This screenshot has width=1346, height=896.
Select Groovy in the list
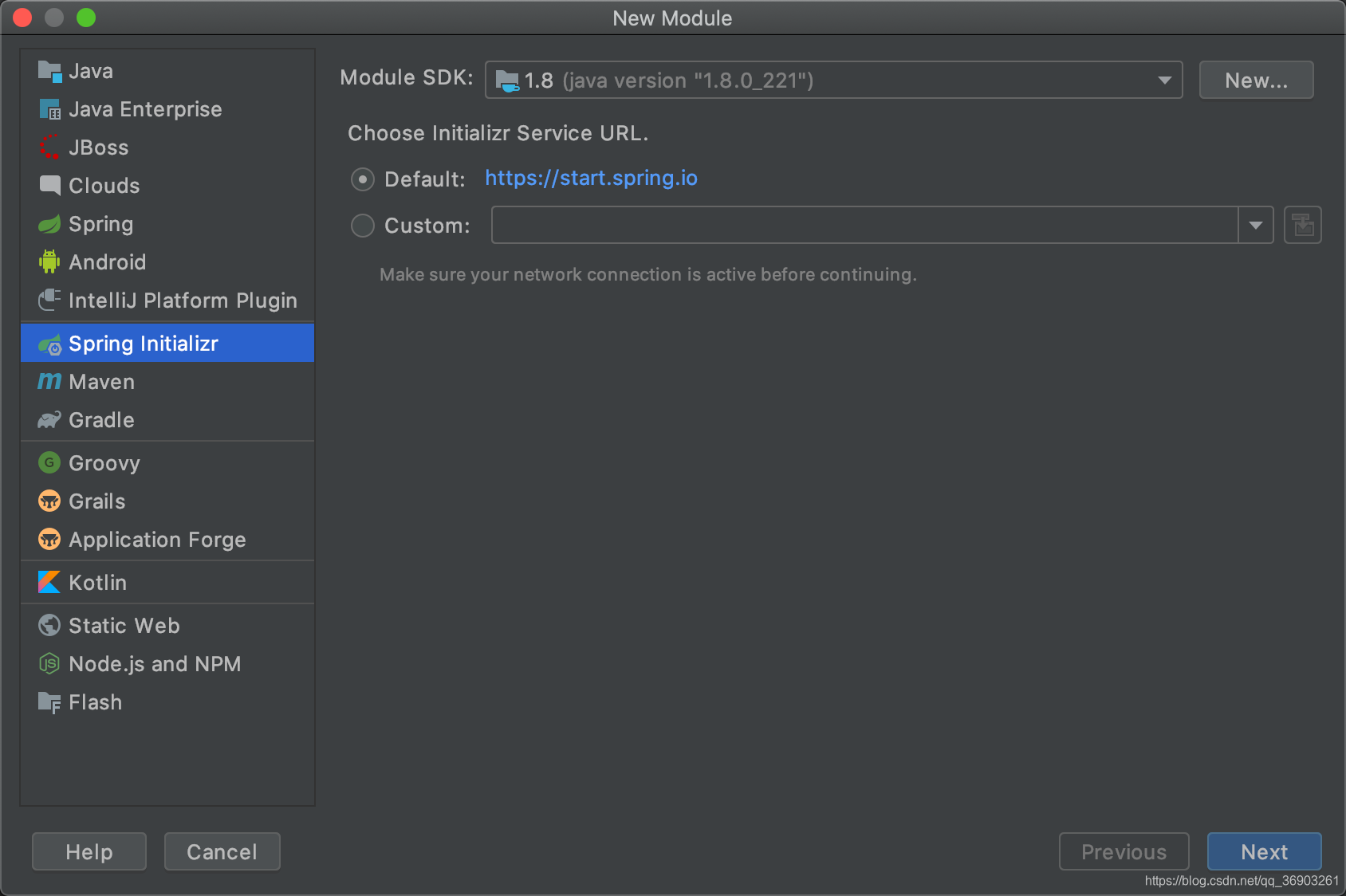click(167, 463)
